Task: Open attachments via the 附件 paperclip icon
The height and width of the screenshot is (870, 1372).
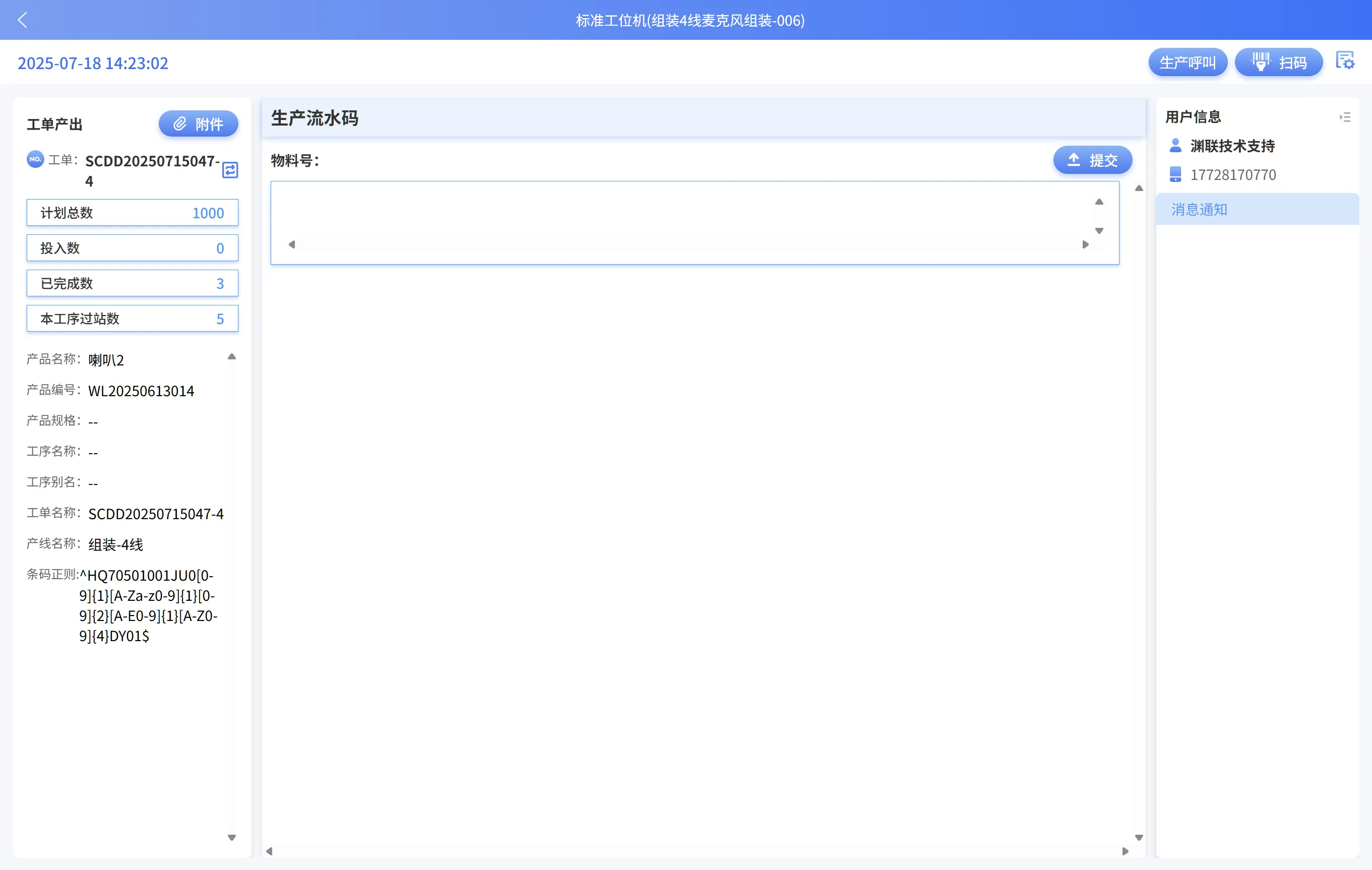Action: [x=180, y=123]
